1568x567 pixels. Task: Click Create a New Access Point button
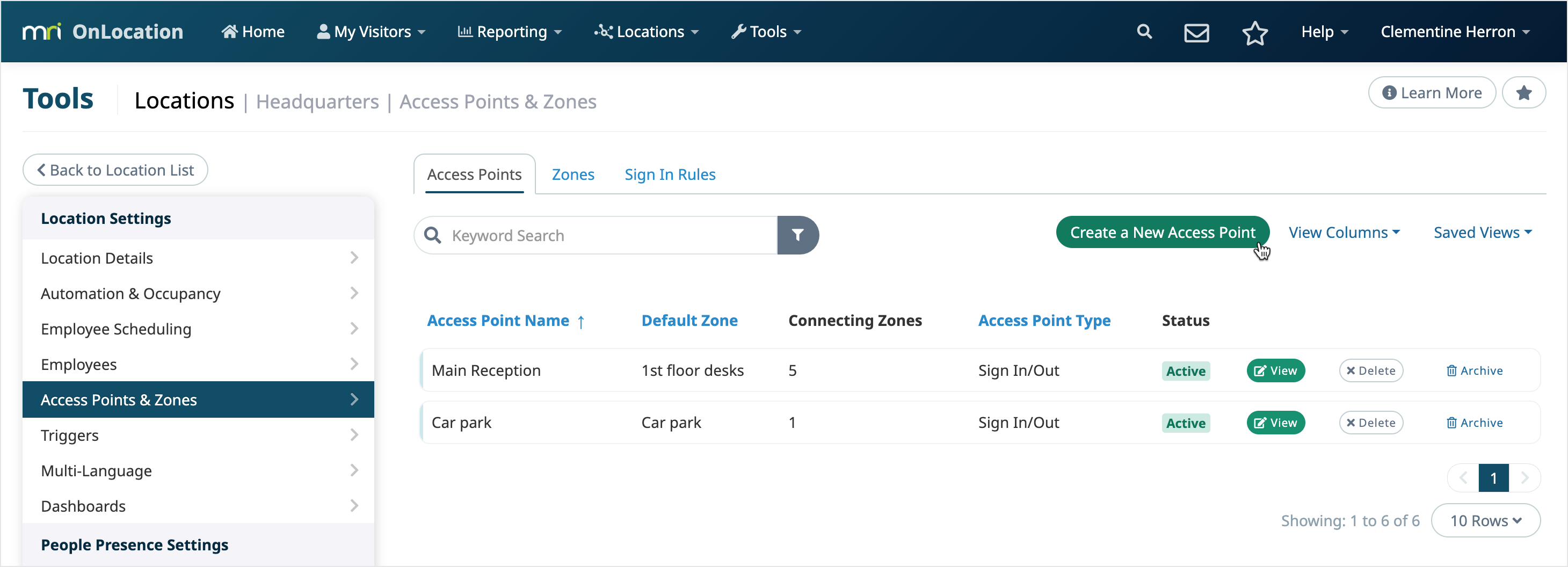[x=1163, y=232]
